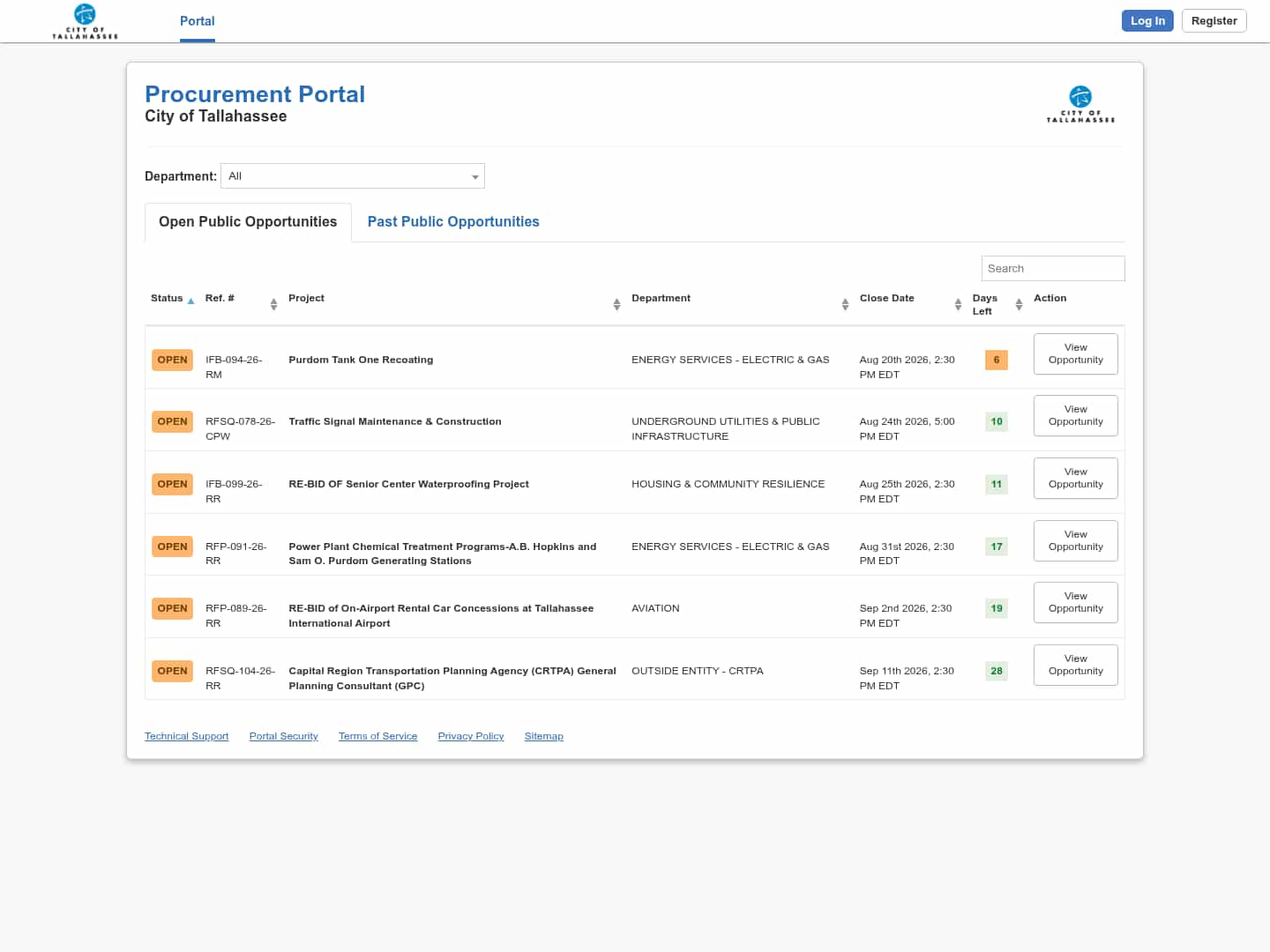
Task: Click 'Capital Region Transportation Planning Agency' project title
Action: click(452, 678)
